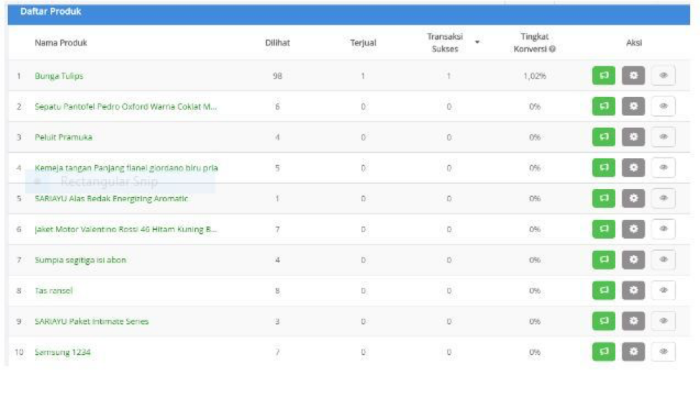Screen dimensions: 700x409
Task: Click the green promote icon for Bunga Tulips
Action: [604, 75]
